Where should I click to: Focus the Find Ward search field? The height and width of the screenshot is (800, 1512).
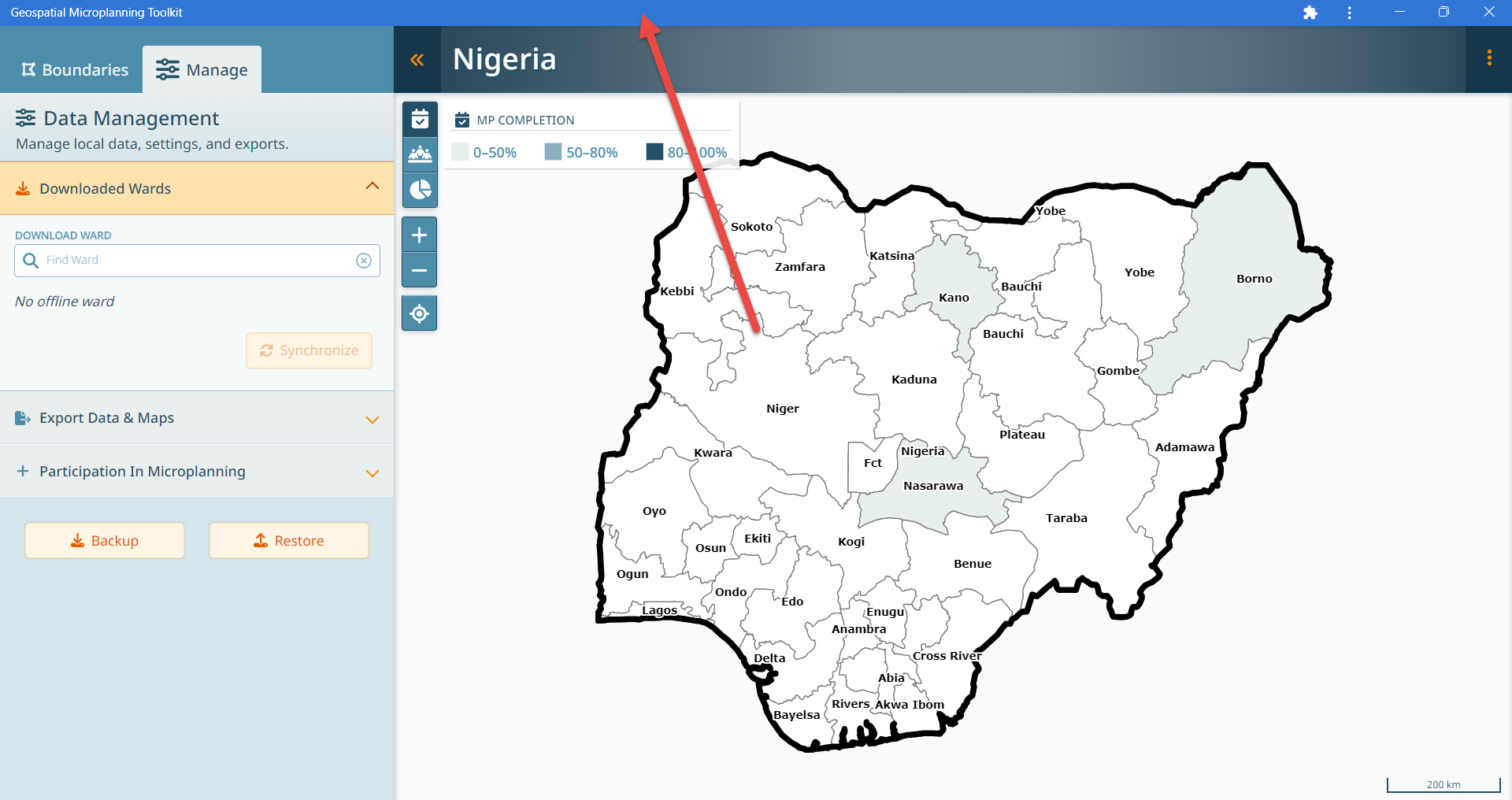(197, 261)
